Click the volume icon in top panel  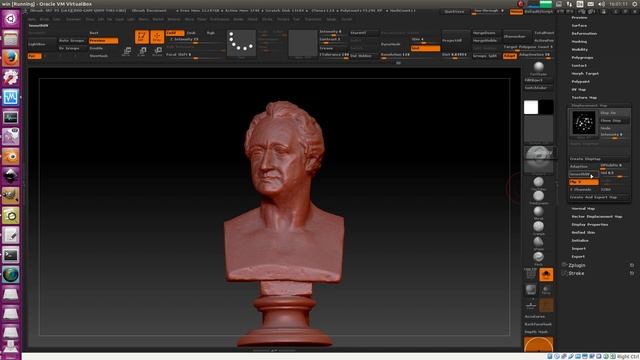[x=601, y=4]
